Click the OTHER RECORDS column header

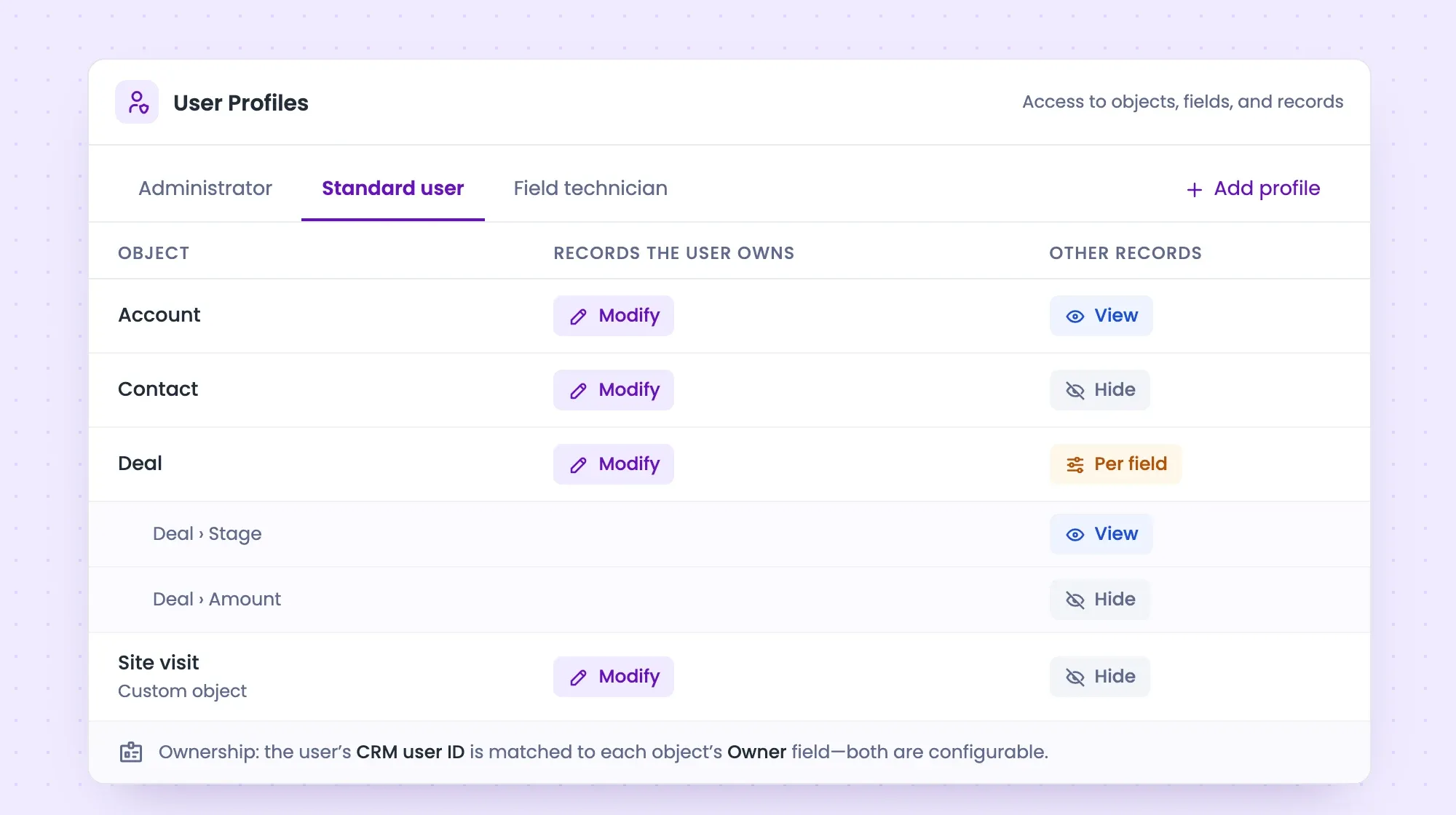coord(1125,253)
